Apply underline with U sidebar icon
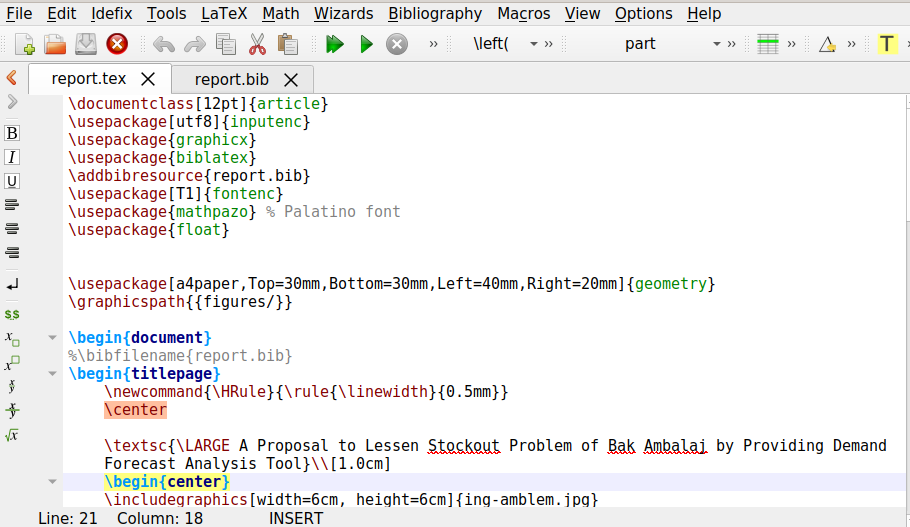The width and height of the screenshot is (910, 527). (x=12, y=181)
